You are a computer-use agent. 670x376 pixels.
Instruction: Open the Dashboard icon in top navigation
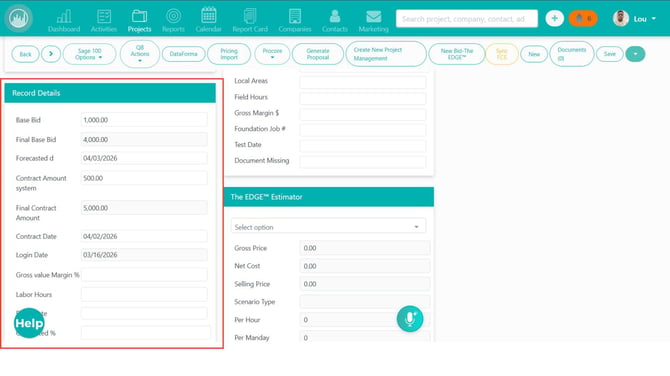pos(64,17)
